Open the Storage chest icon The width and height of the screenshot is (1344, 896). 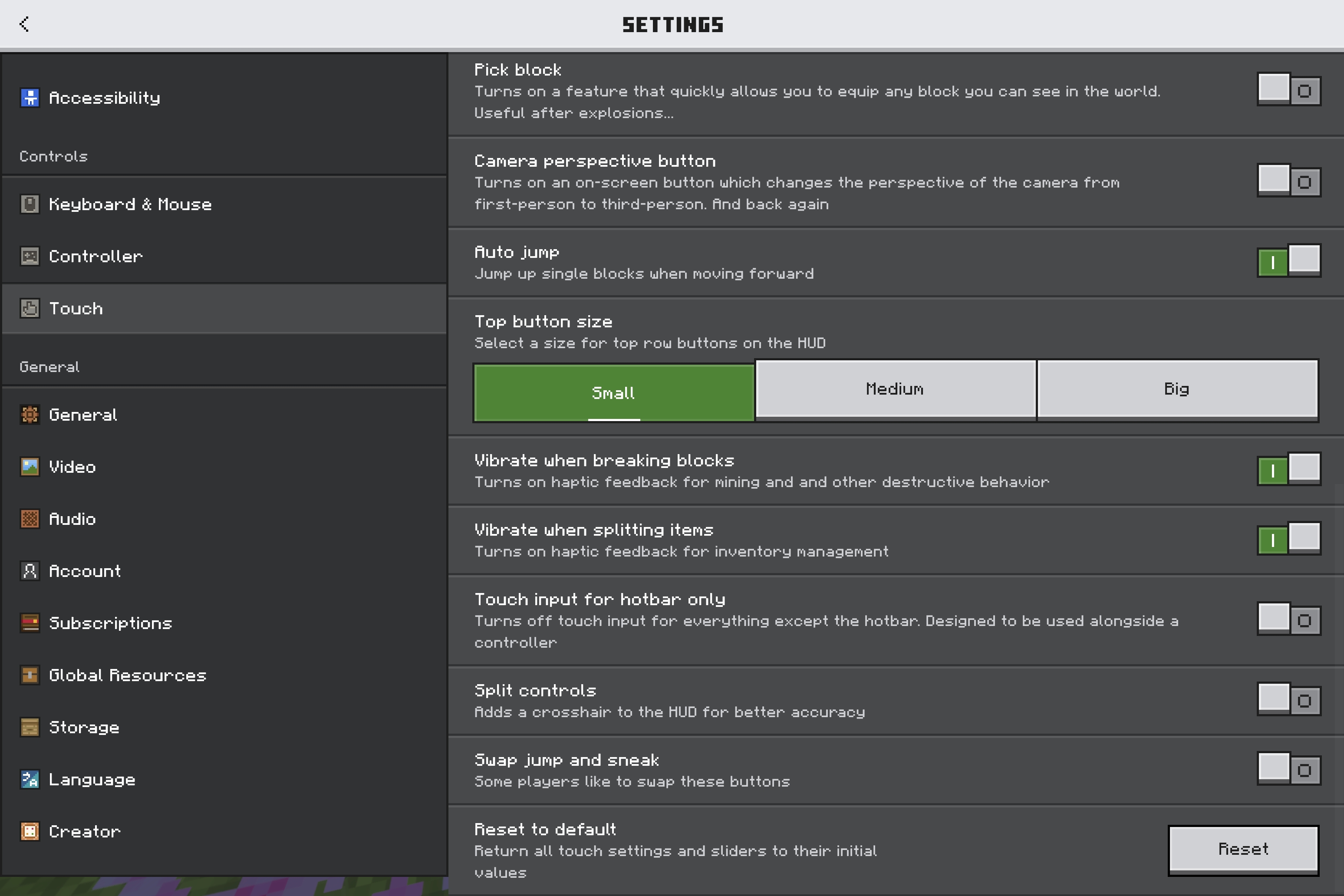click(x=30, y=728)
